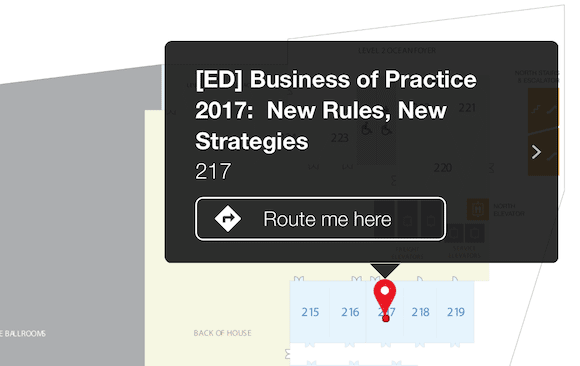This screenshot has height=366, width=580.
Task: Select room 219 on the map
Action: coord(456,312)
